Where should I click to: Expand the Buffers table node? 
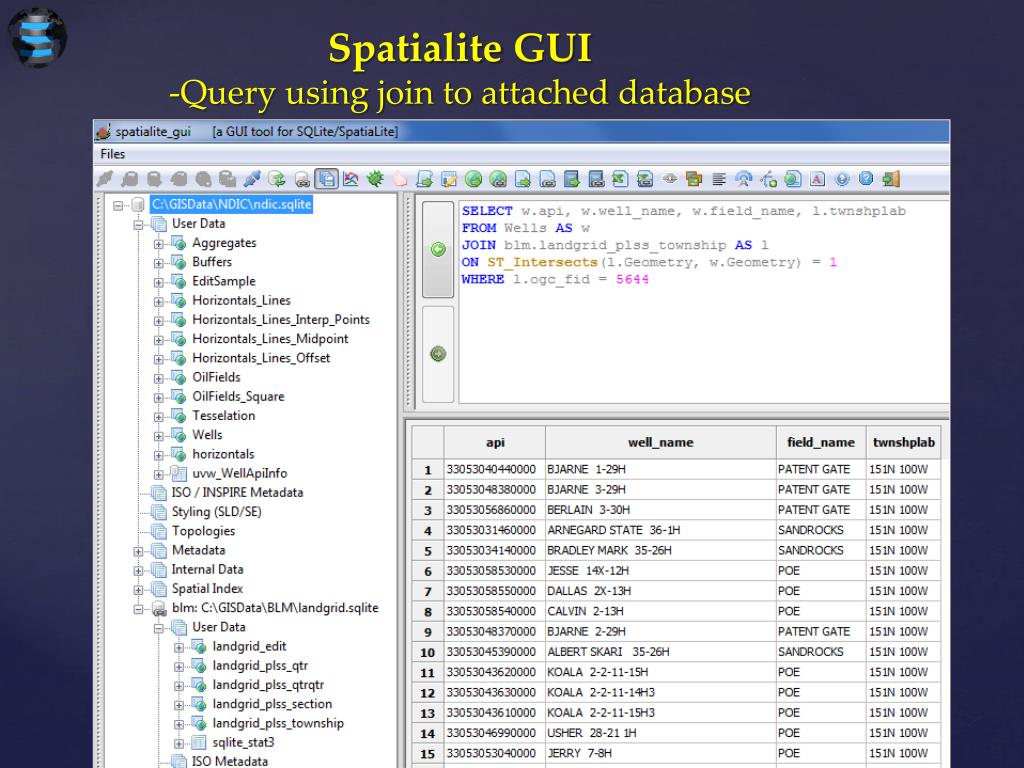tap(159, 263)
